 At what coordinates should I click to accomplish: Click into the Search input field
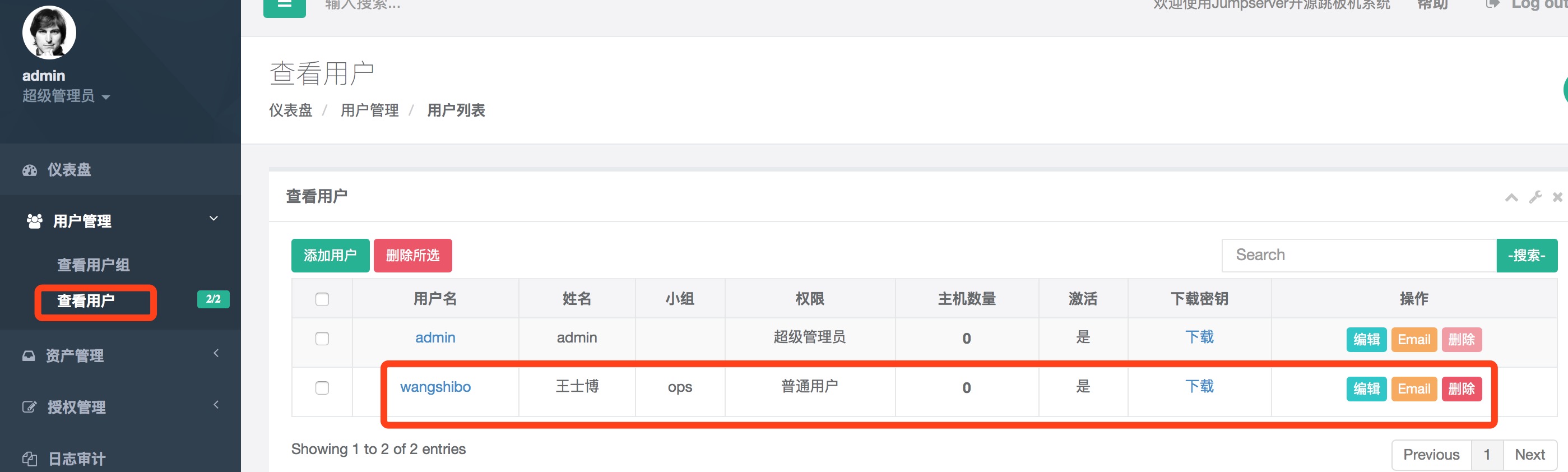point(1358,255)
